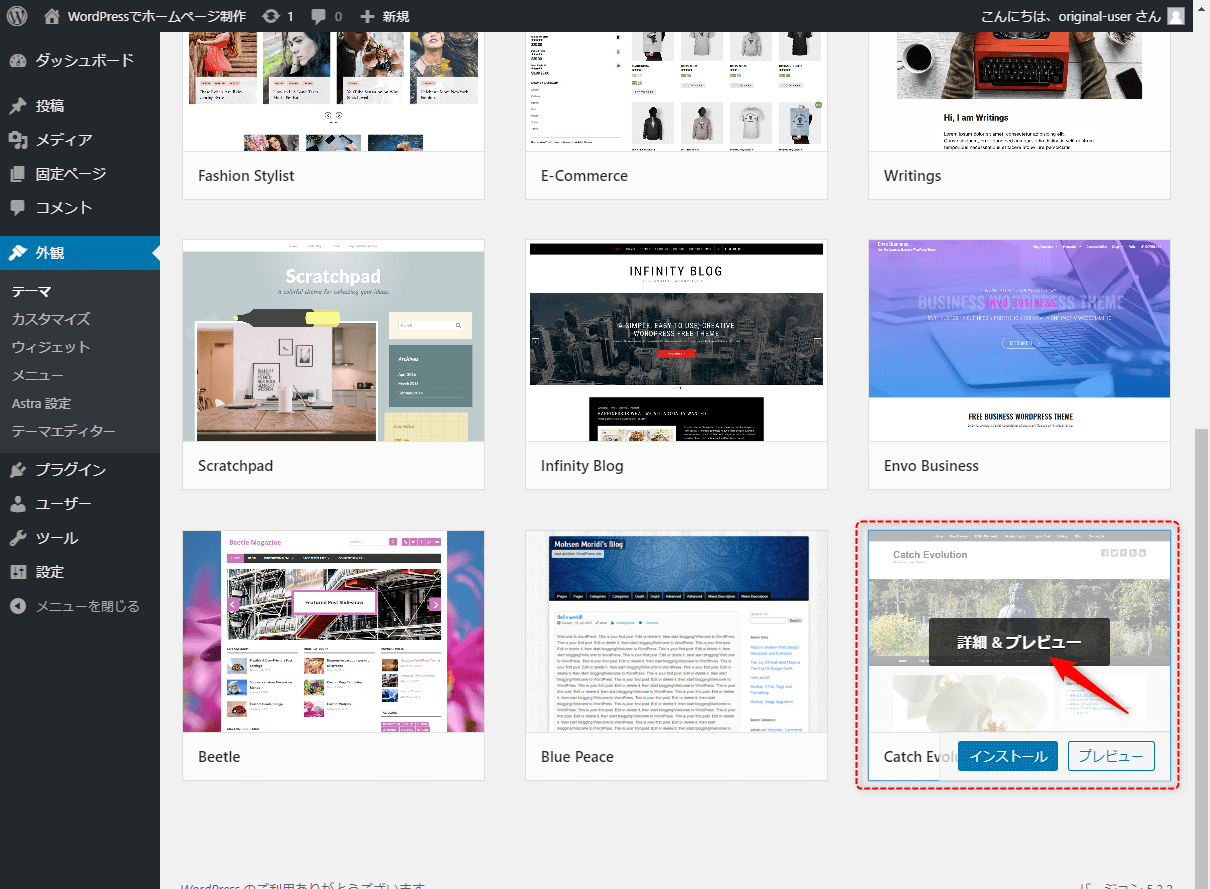The image size is (1210, 889).
Task: Select テーマ submenu item
Action: pos(32,292)
